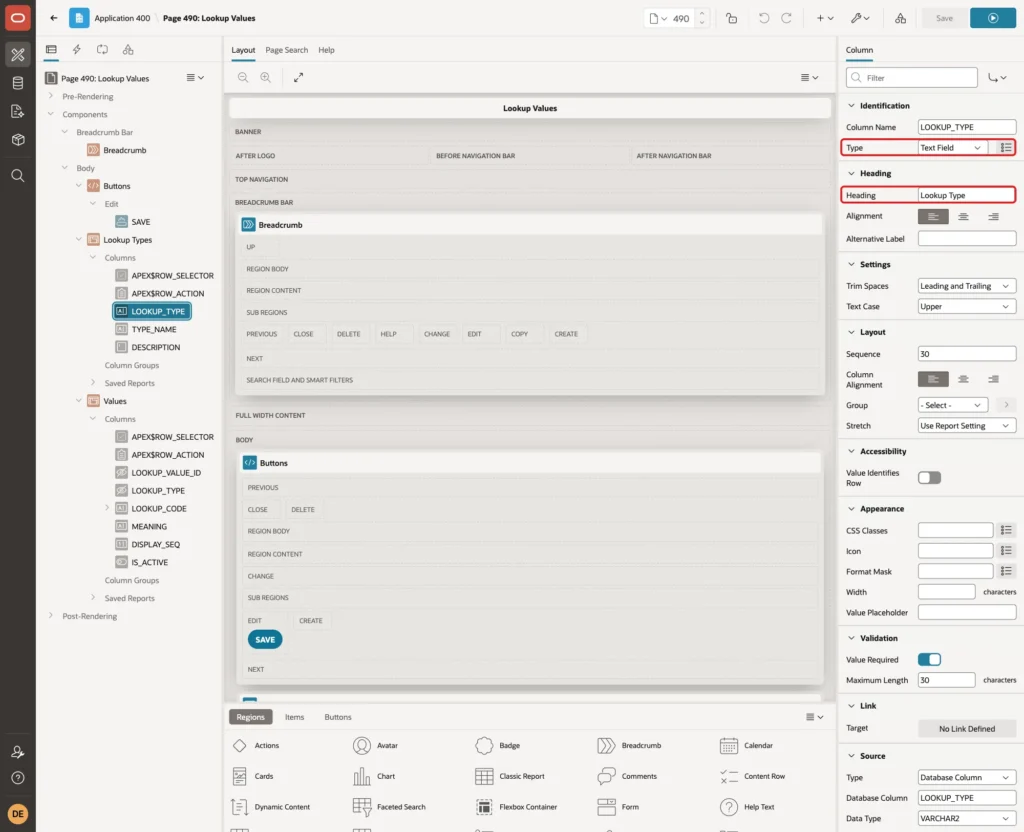Undo the last change

tap(763, 18)
